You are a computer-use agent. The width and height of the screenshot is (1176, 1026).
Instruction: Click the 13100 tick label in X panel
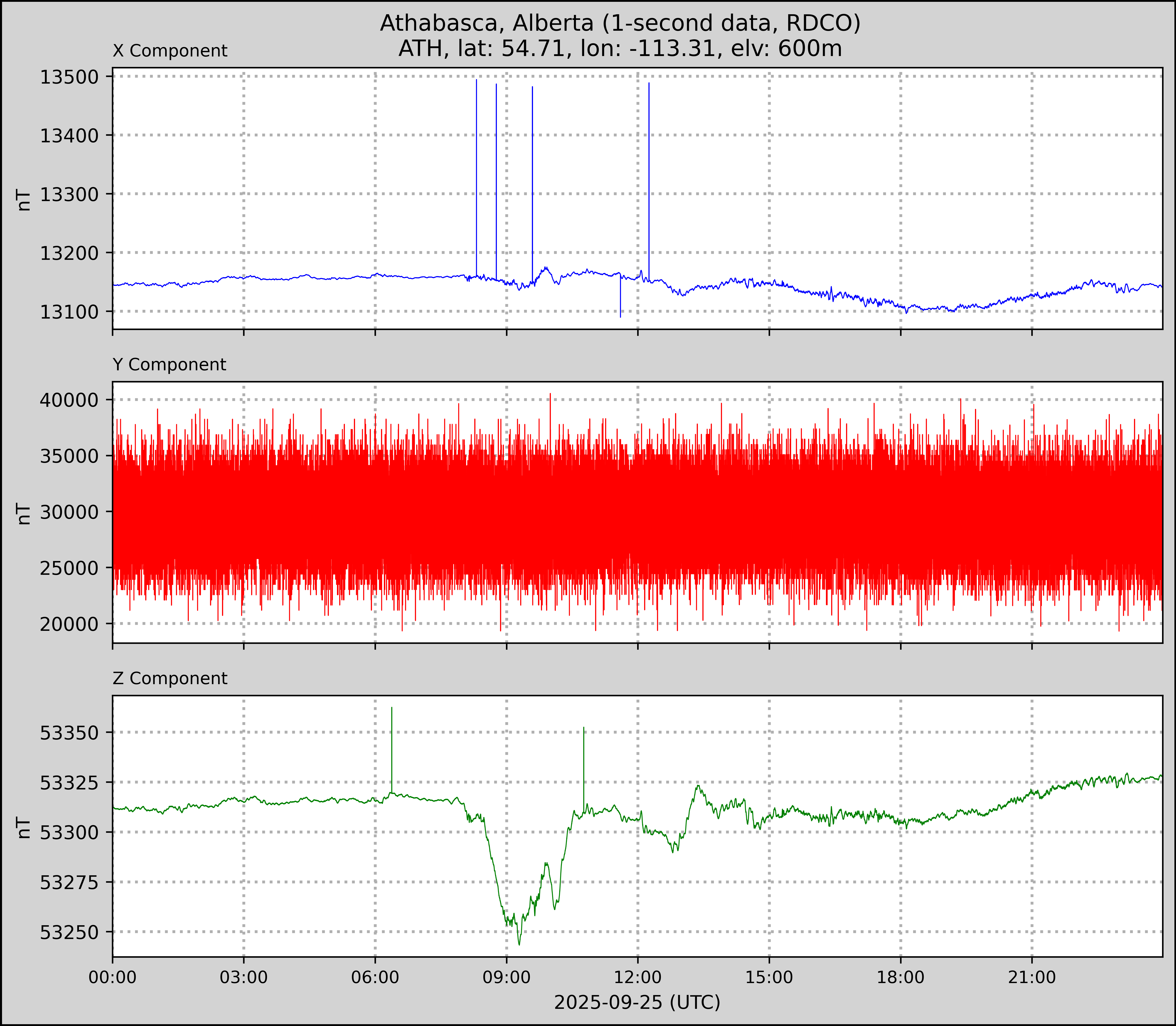(x=69, y=312)
